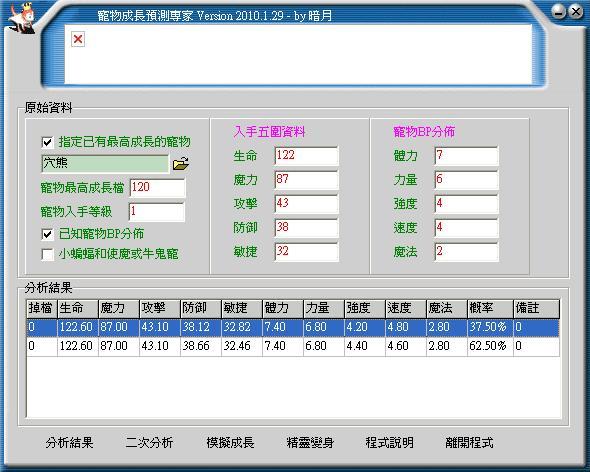The image size is (590, 472).
Task: Toggle 指定已有最高成長的寵物 checkbox
Action: [x=47, y=142]
